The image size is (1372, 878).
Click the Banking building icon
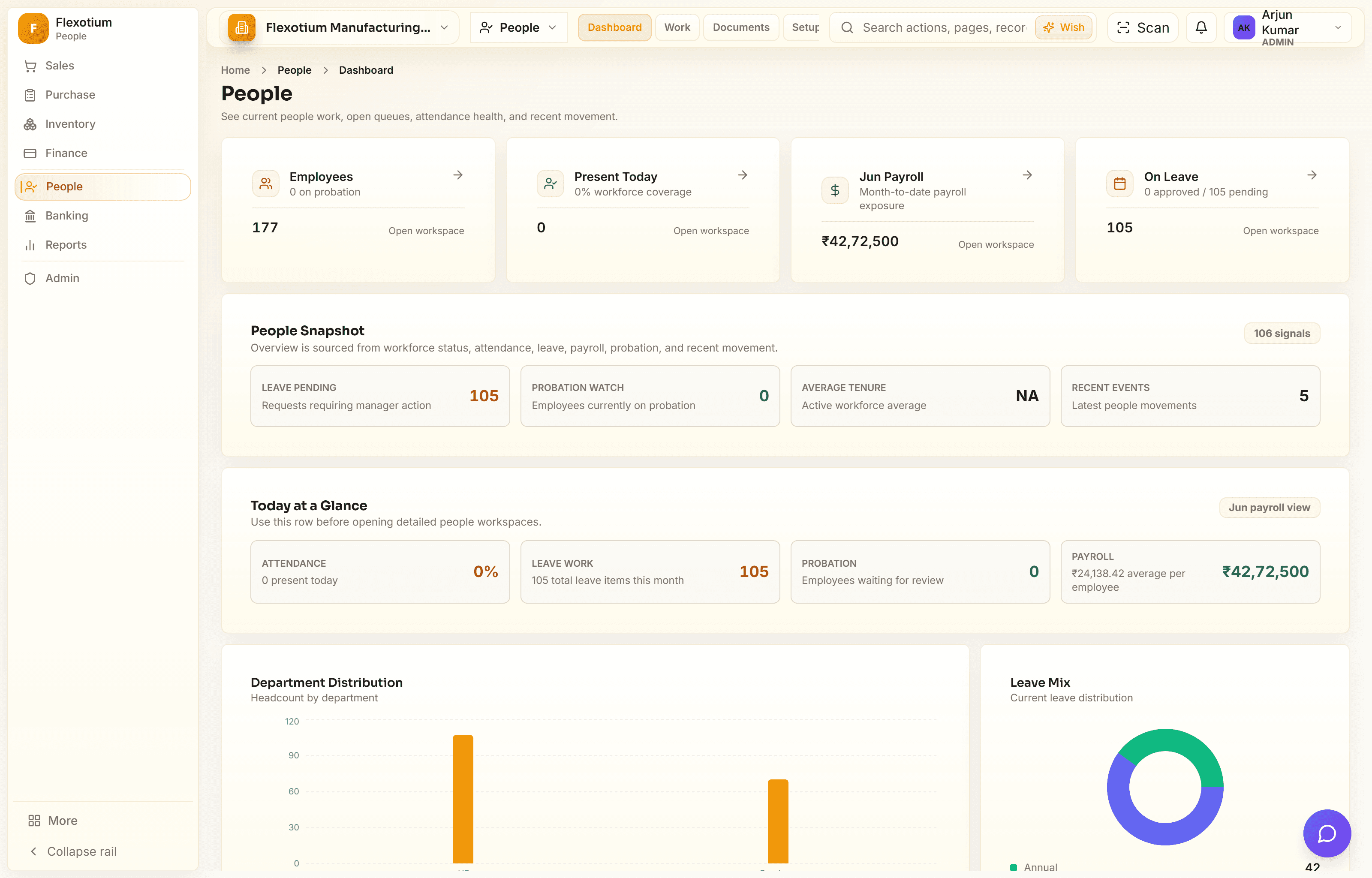pos(30,216)
